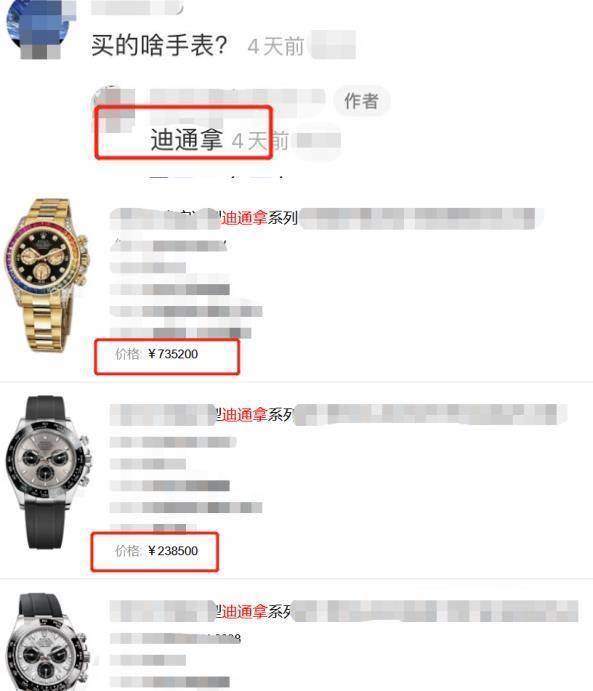Image resolution: width=593 pixels, height=691 pixels.
Task: Tap the blurred reply button beside the first comment
Action: [x=334, y=45]
